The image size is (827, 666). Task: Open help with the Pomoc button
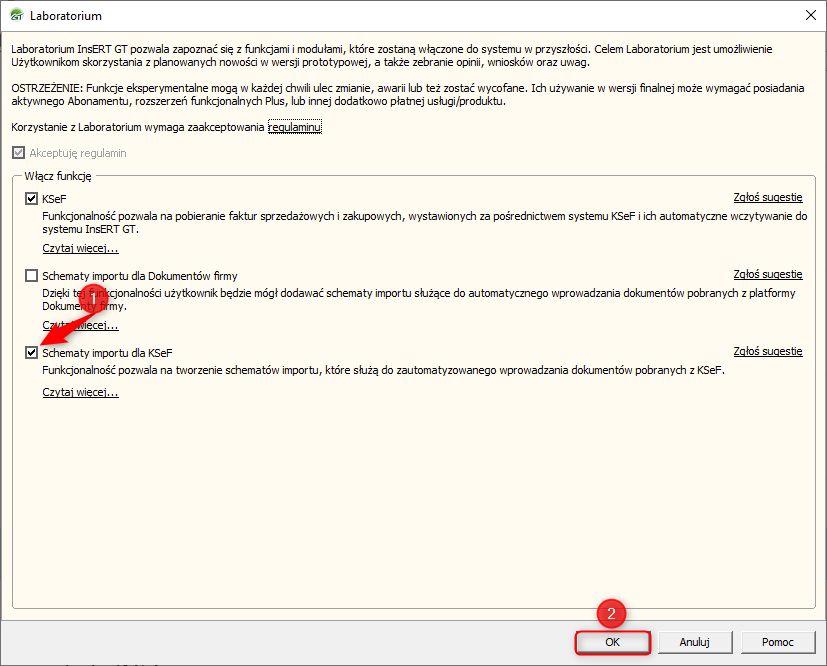point(778,642)
